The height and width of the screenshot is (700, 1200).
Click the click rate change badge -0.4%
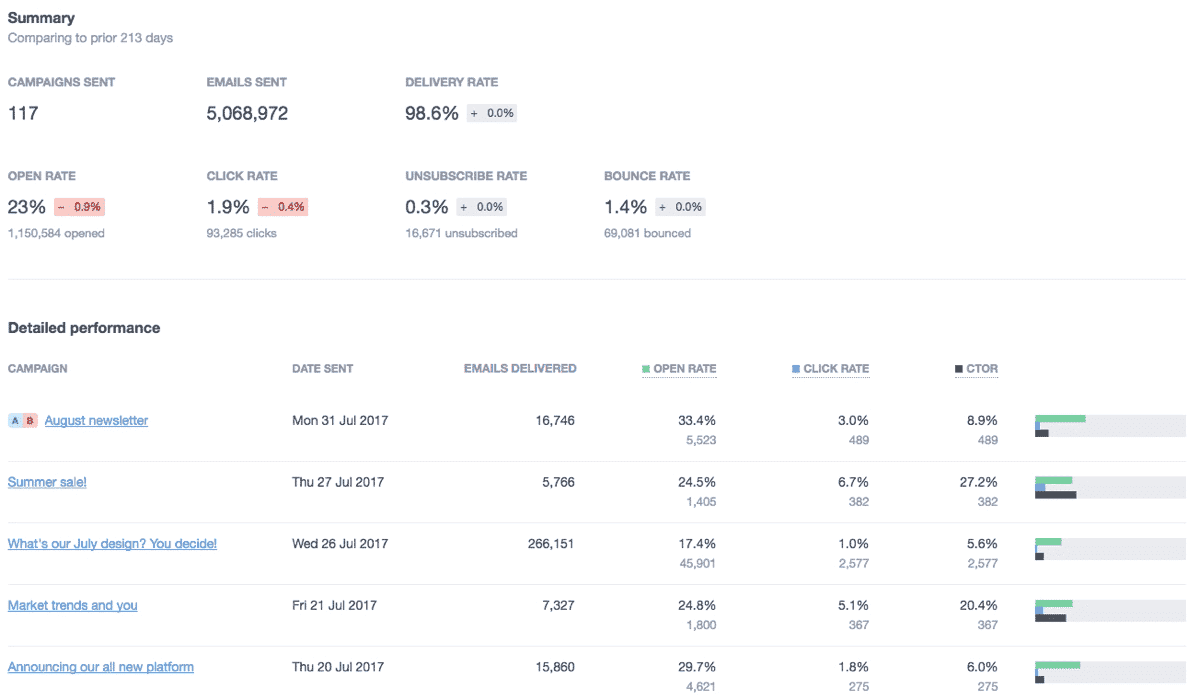coord(282,207)
